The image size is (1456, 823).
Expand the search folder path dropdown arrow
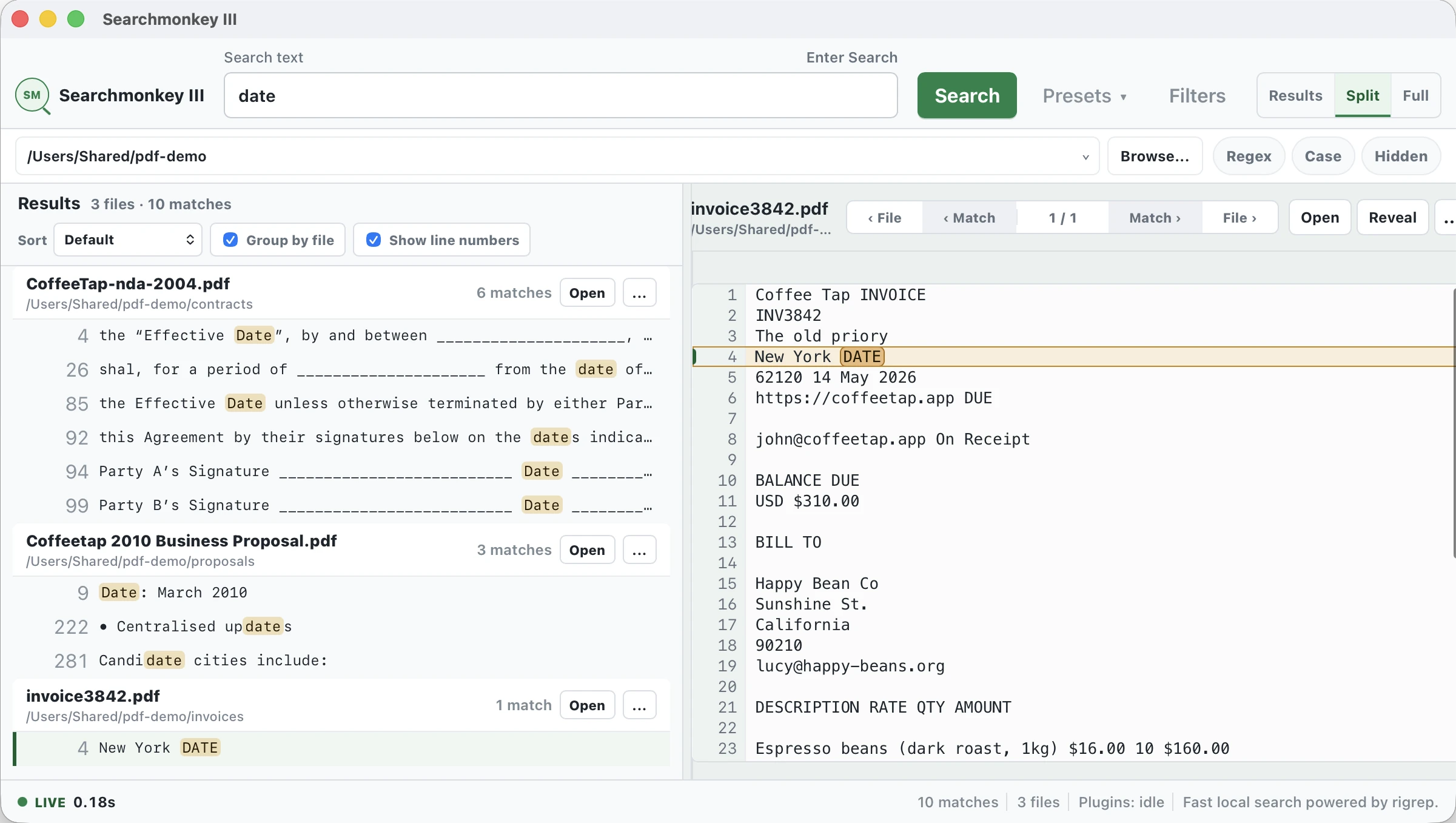[1085, 157]
